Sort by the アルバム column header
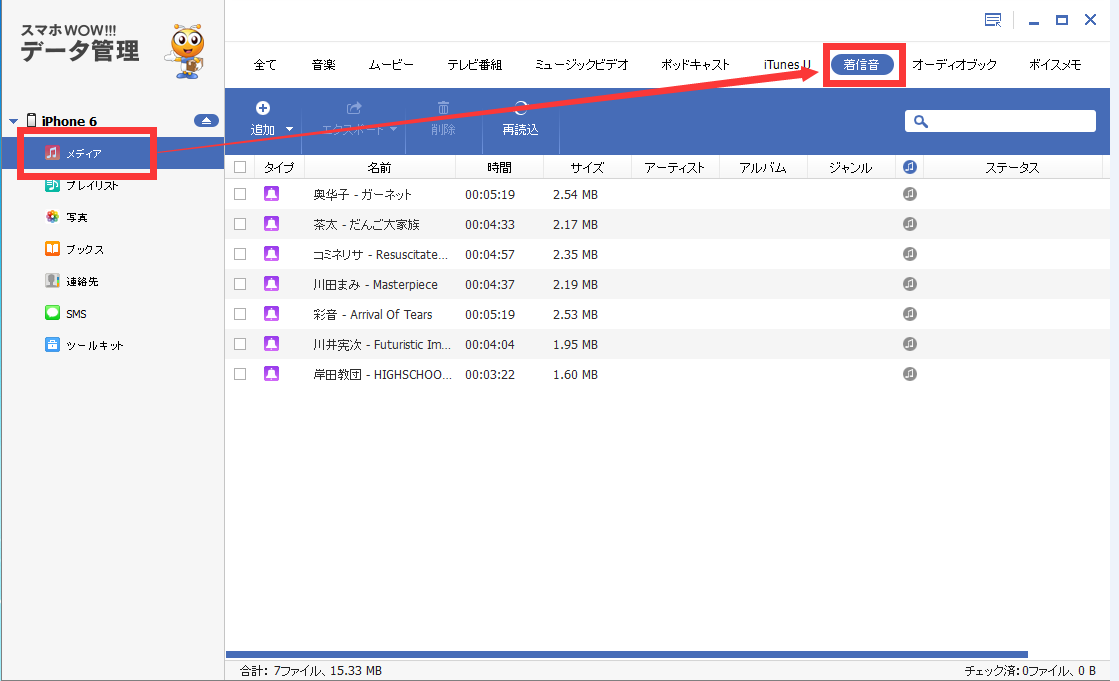 tap(762, 167)
